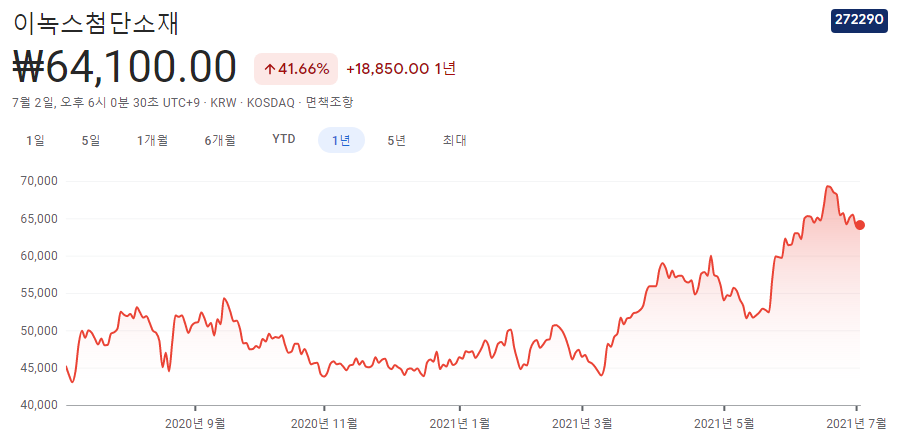897x444 pixels.
Task: Show the 최대 full history range
Action: (454, 140)
